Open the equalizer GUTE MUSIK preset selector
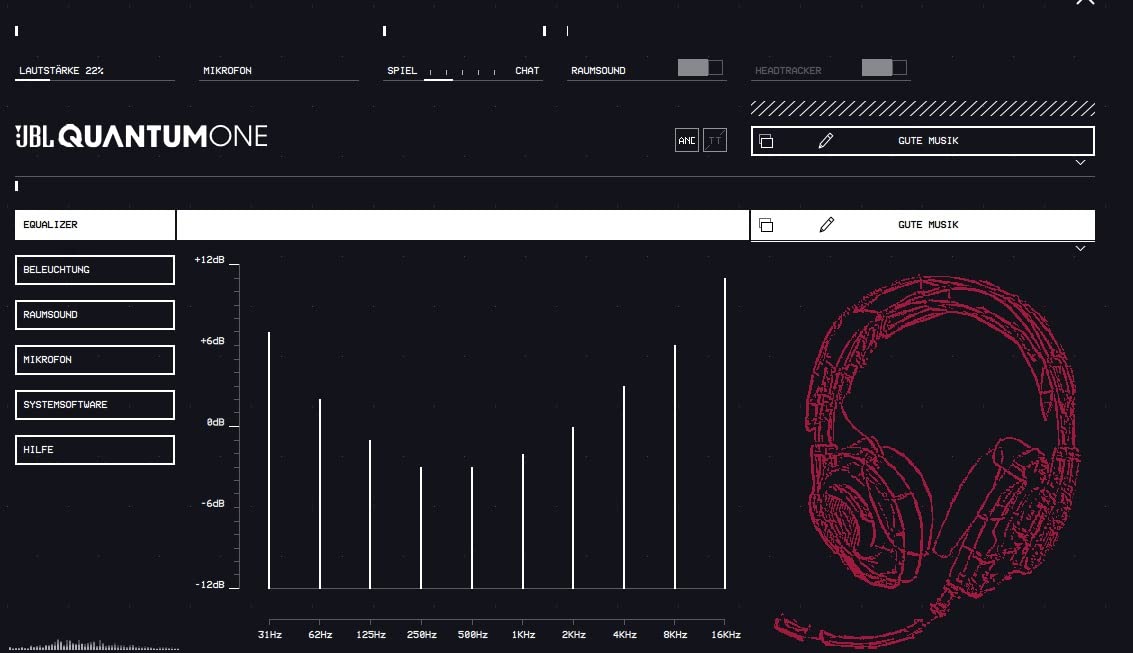 tap(923, 225)
